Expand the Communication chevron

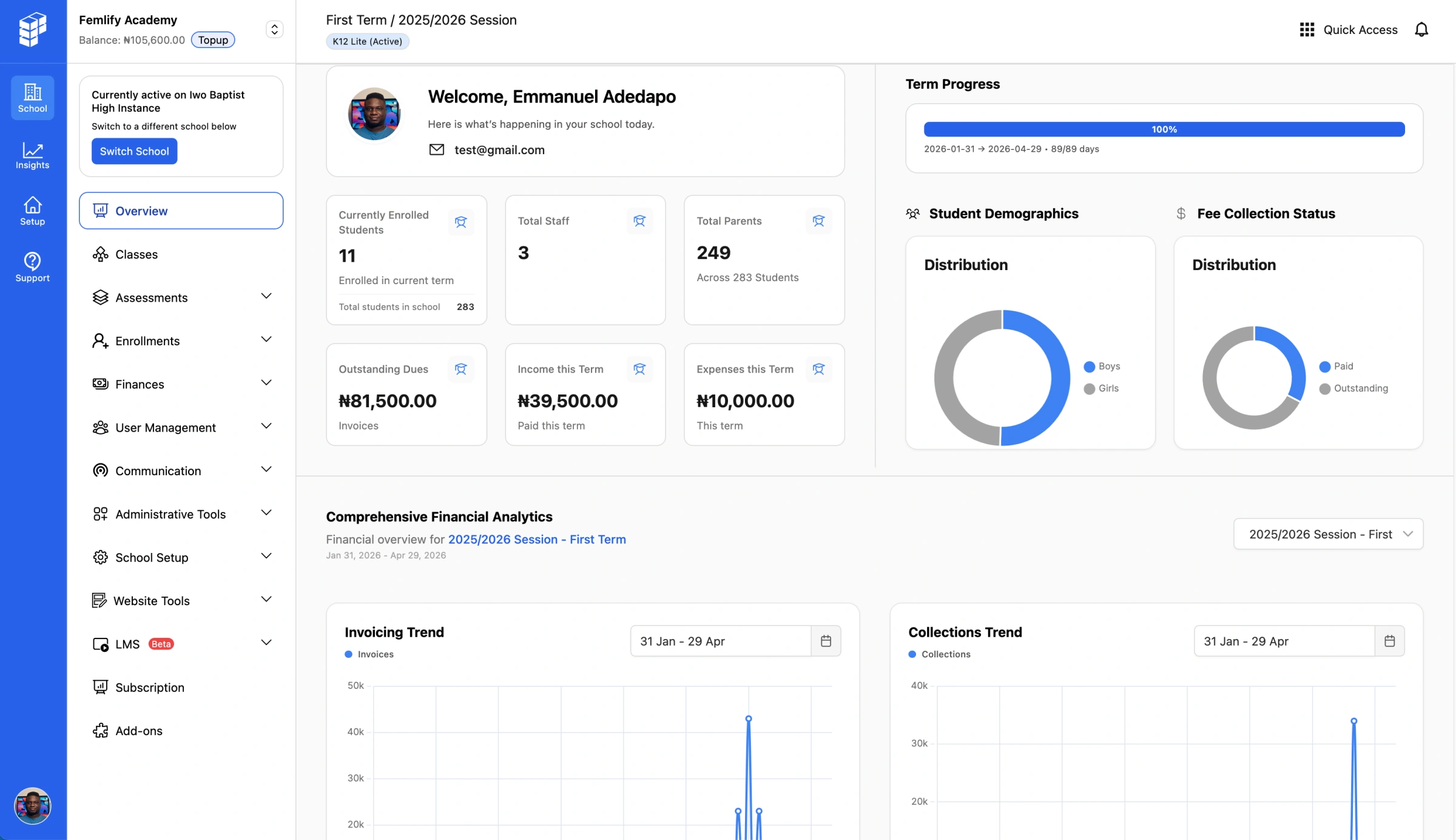(x=266, y=470)
